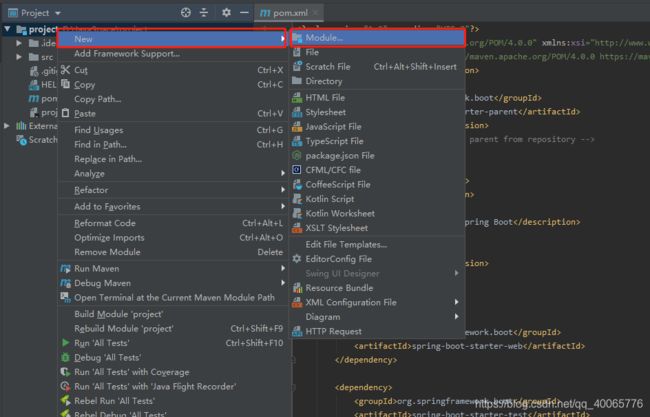Expand the src folder node
This screenshot has height=417, width=650.
pyautogui.click(x=19, y=57)
